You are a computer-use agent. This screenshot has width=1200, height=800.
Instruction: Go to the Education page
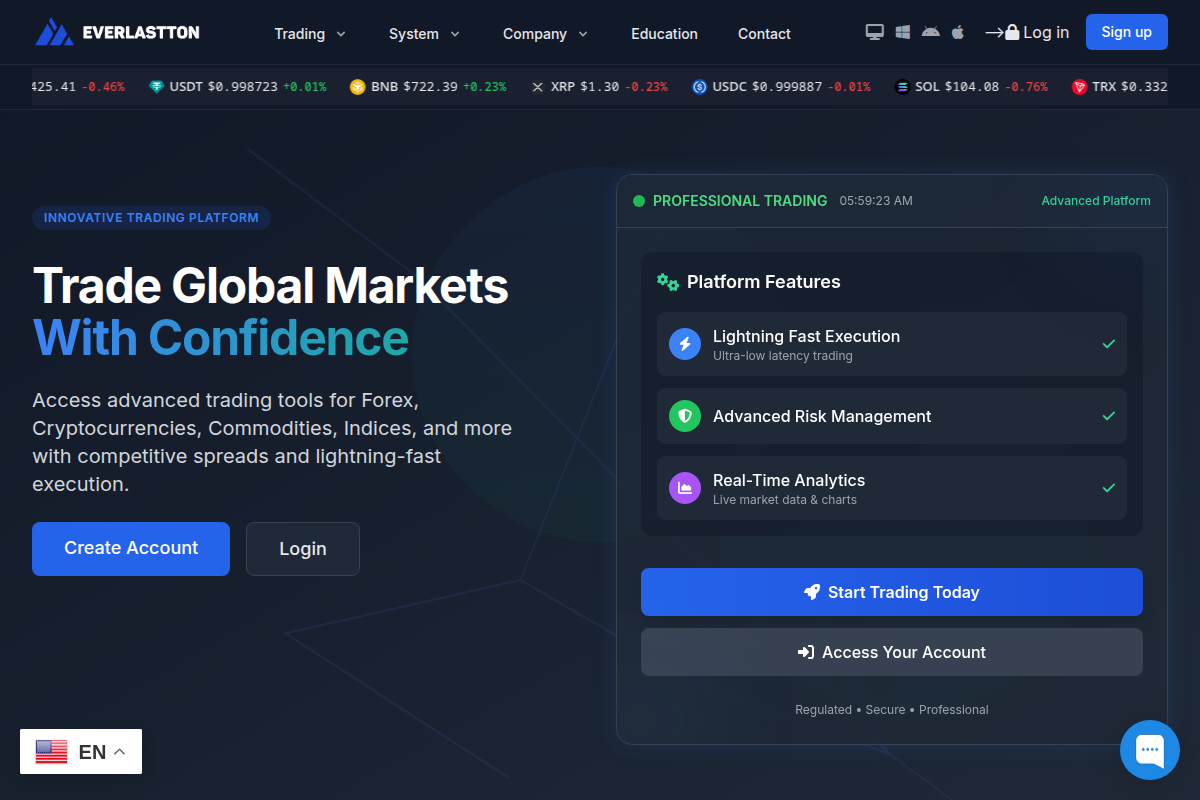pyautogui.click(x=664, y=34)
